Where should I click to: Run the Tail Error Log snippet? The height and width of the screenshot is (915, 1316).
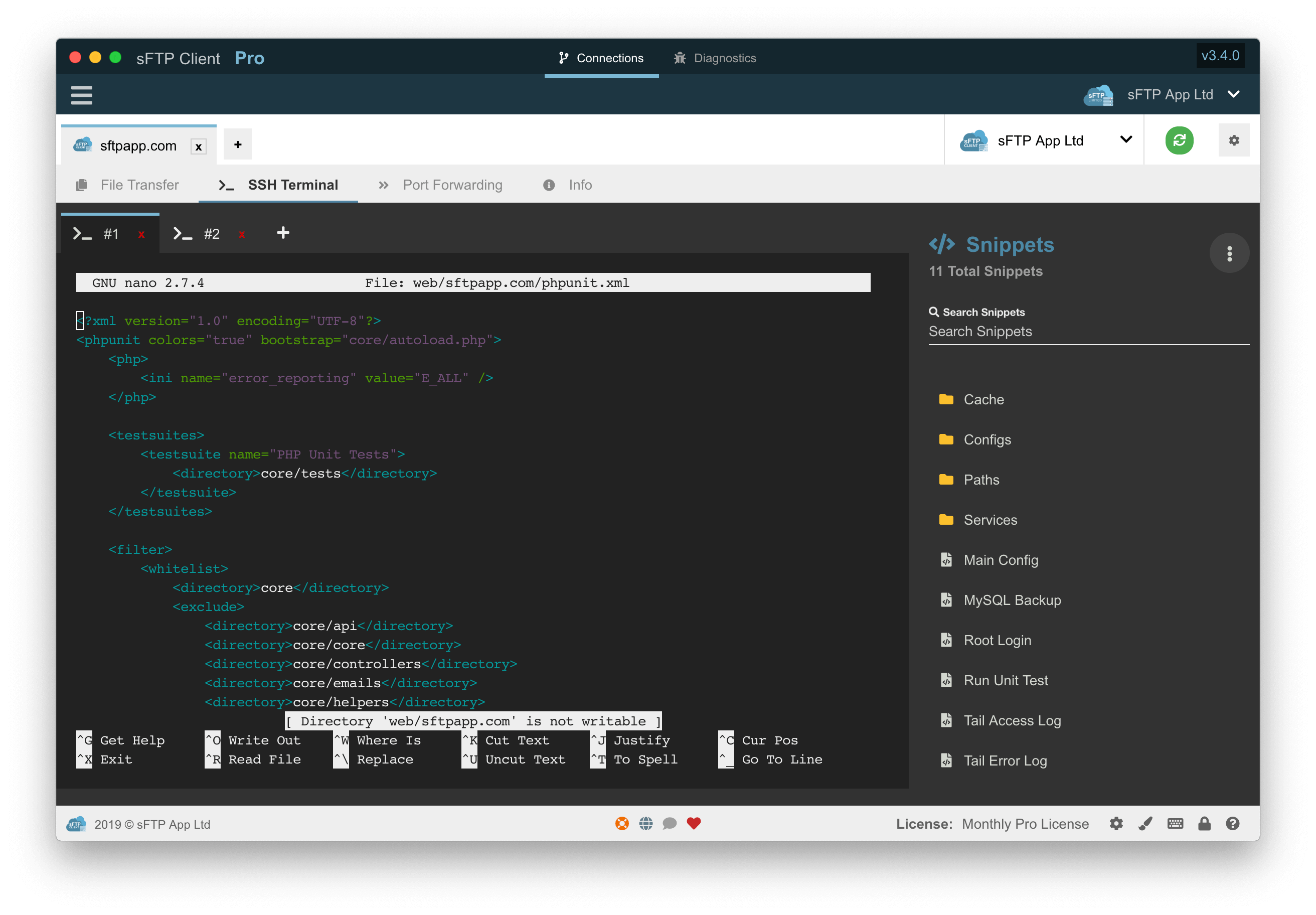tap(1005, 760)
